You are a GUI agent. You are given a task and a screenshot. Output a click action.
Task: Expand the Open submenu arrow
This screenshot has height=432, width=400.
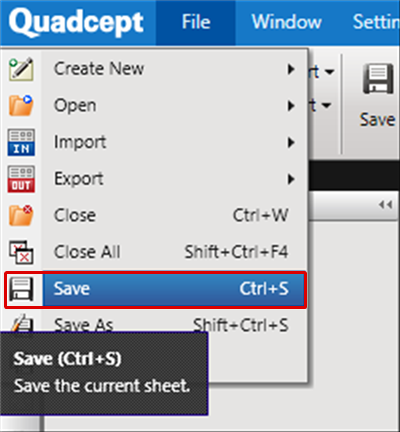click(x=291, y=106)
